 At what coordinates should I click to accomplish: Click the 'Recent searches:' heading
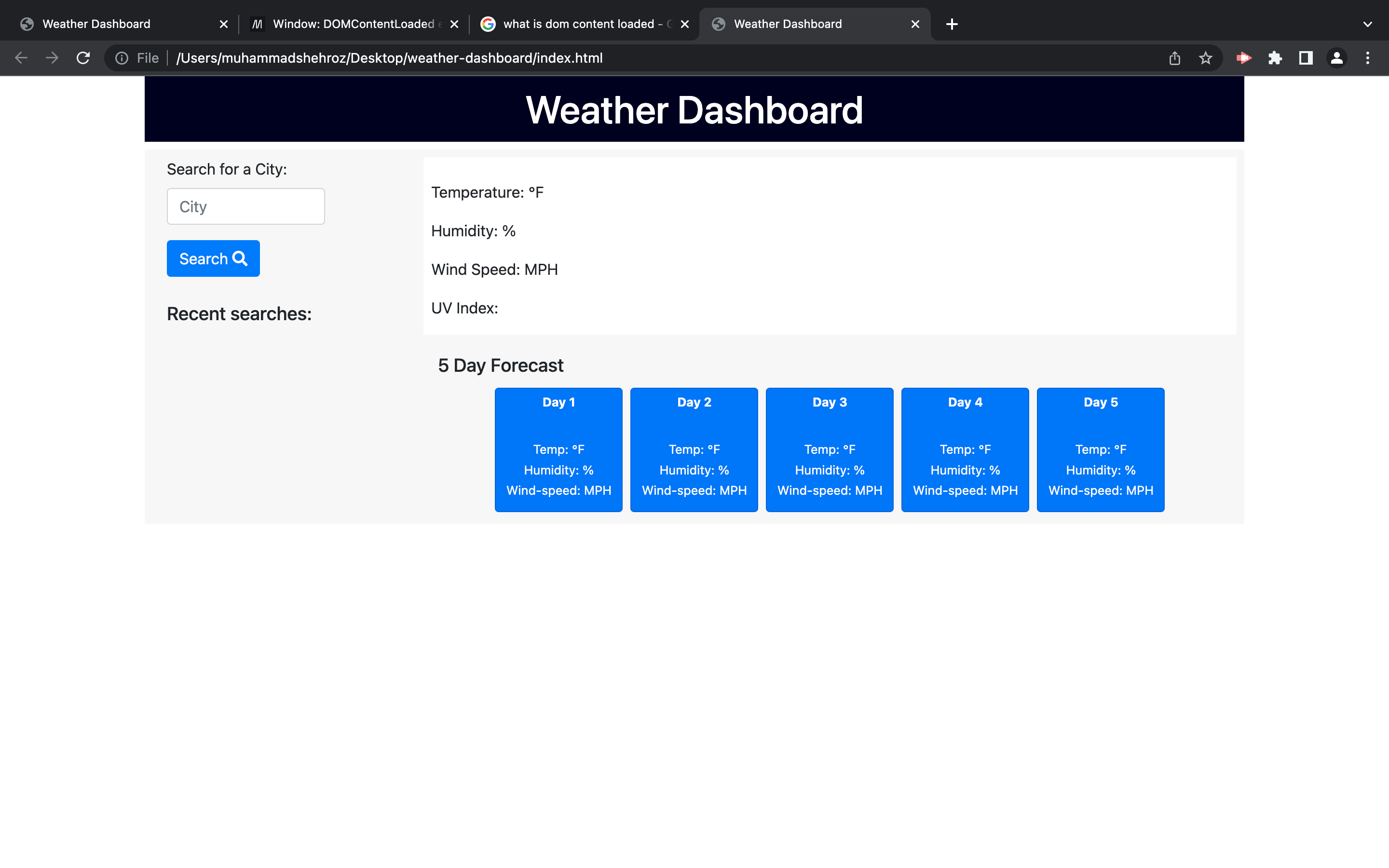pyautogui.click(x=239, y=314)
